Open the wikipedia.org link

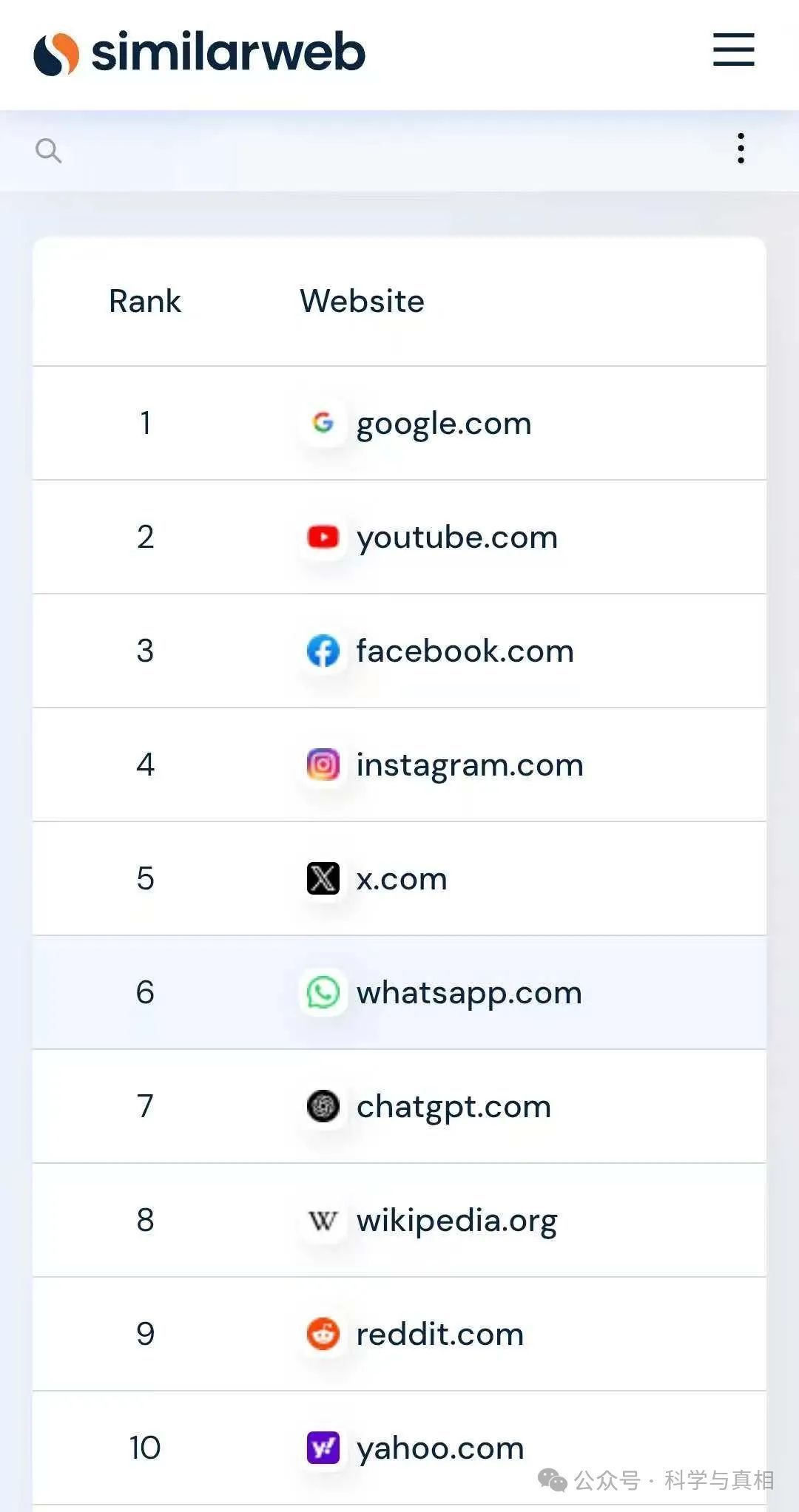coord(456,1221)
